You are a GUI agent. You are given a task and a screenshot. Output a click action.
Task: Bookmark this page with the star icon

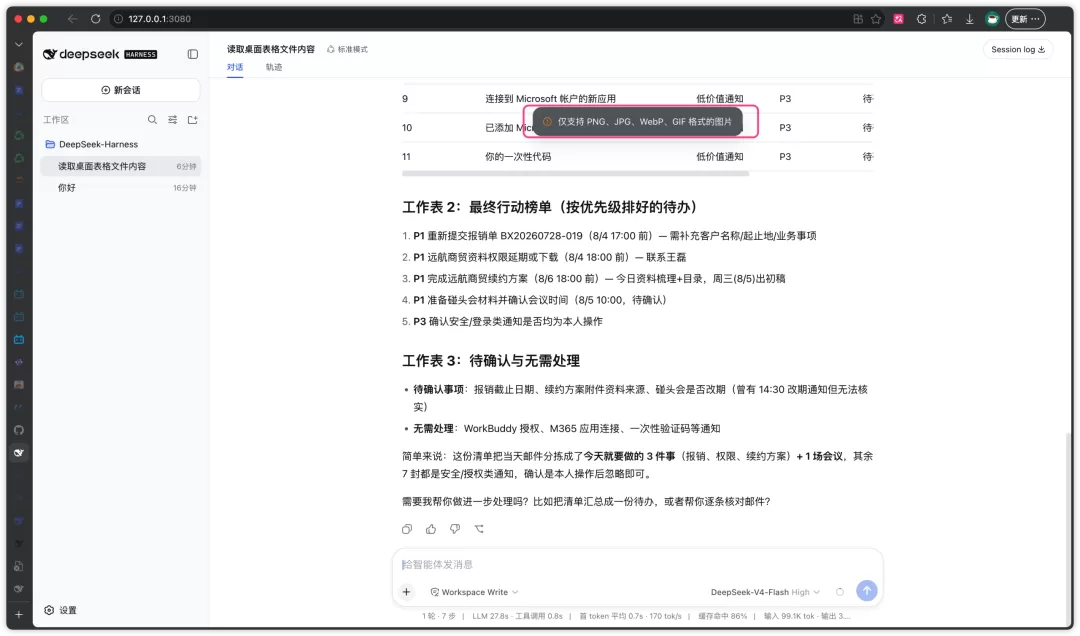(876, 19)
